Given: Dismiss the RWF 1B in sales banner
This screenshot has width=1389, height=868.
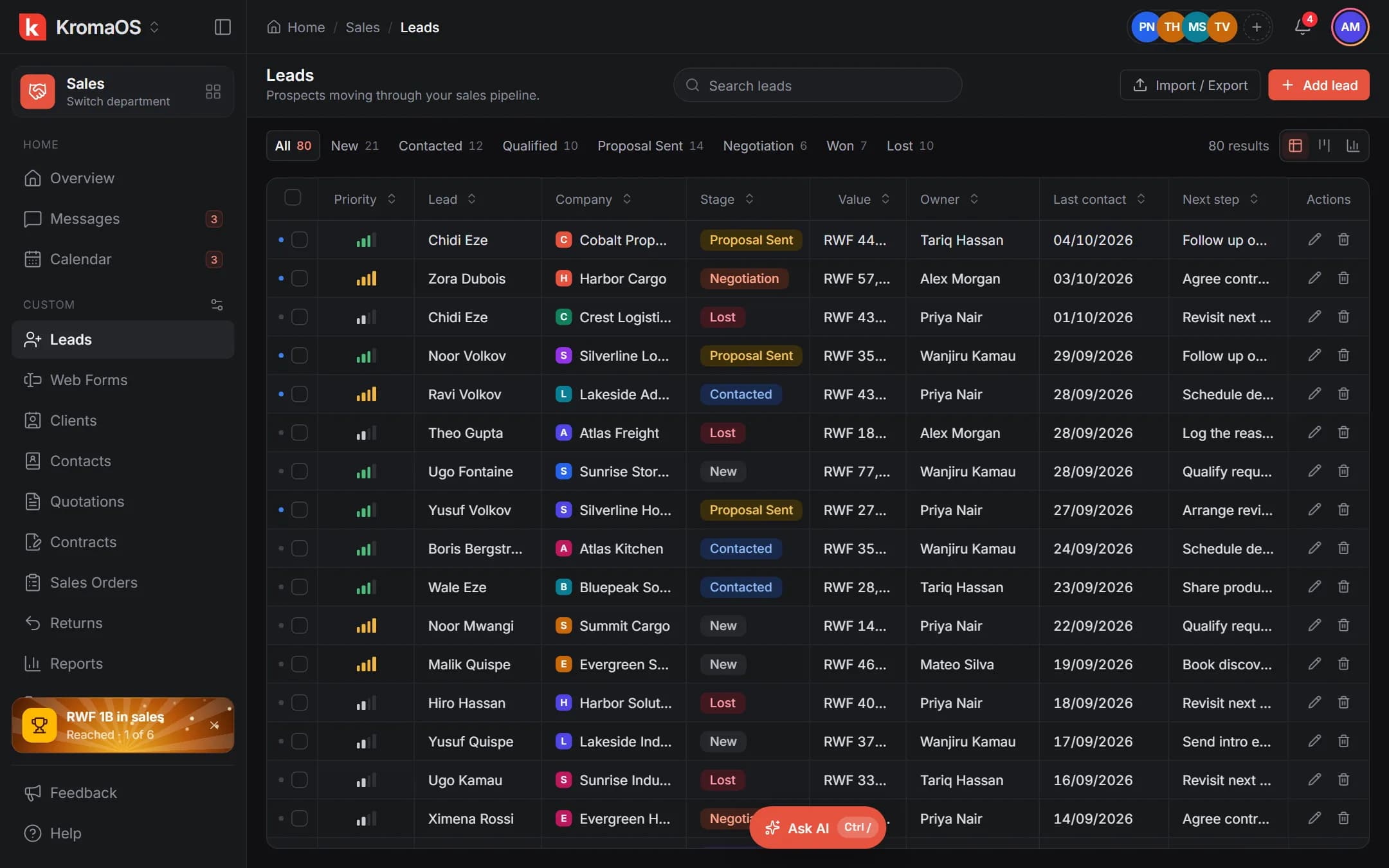Looking at the screenshot, I should [x=215, y=725].
